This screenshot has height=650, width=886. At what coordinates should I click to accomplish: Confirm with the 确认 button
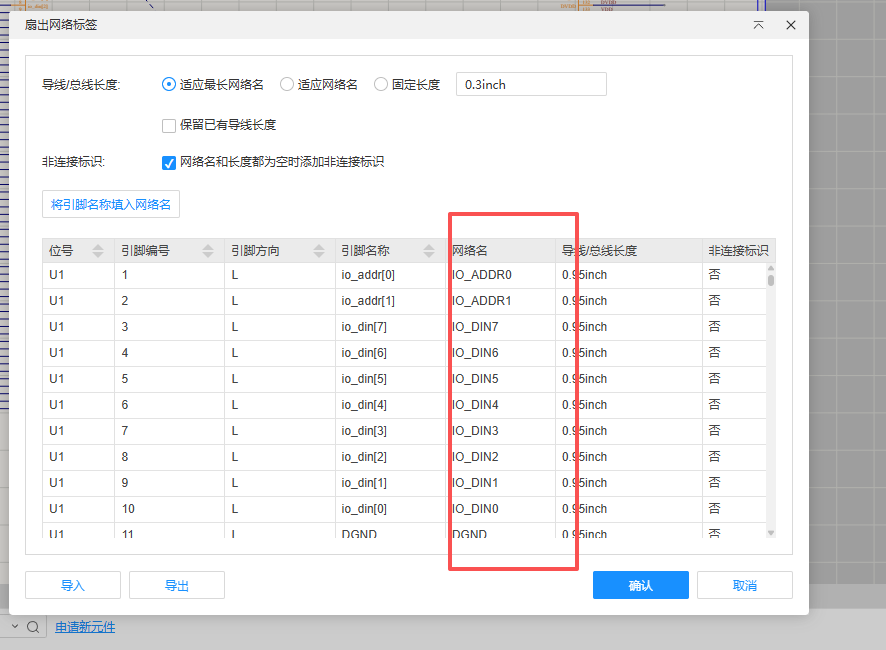(640, 585)
